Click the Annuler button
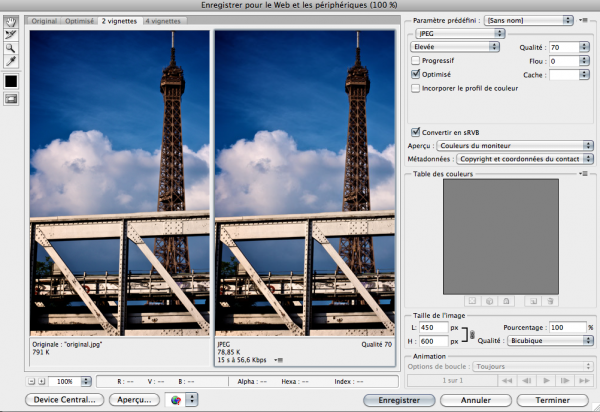The width and height of the screenshot is (600, 412). 476,399
